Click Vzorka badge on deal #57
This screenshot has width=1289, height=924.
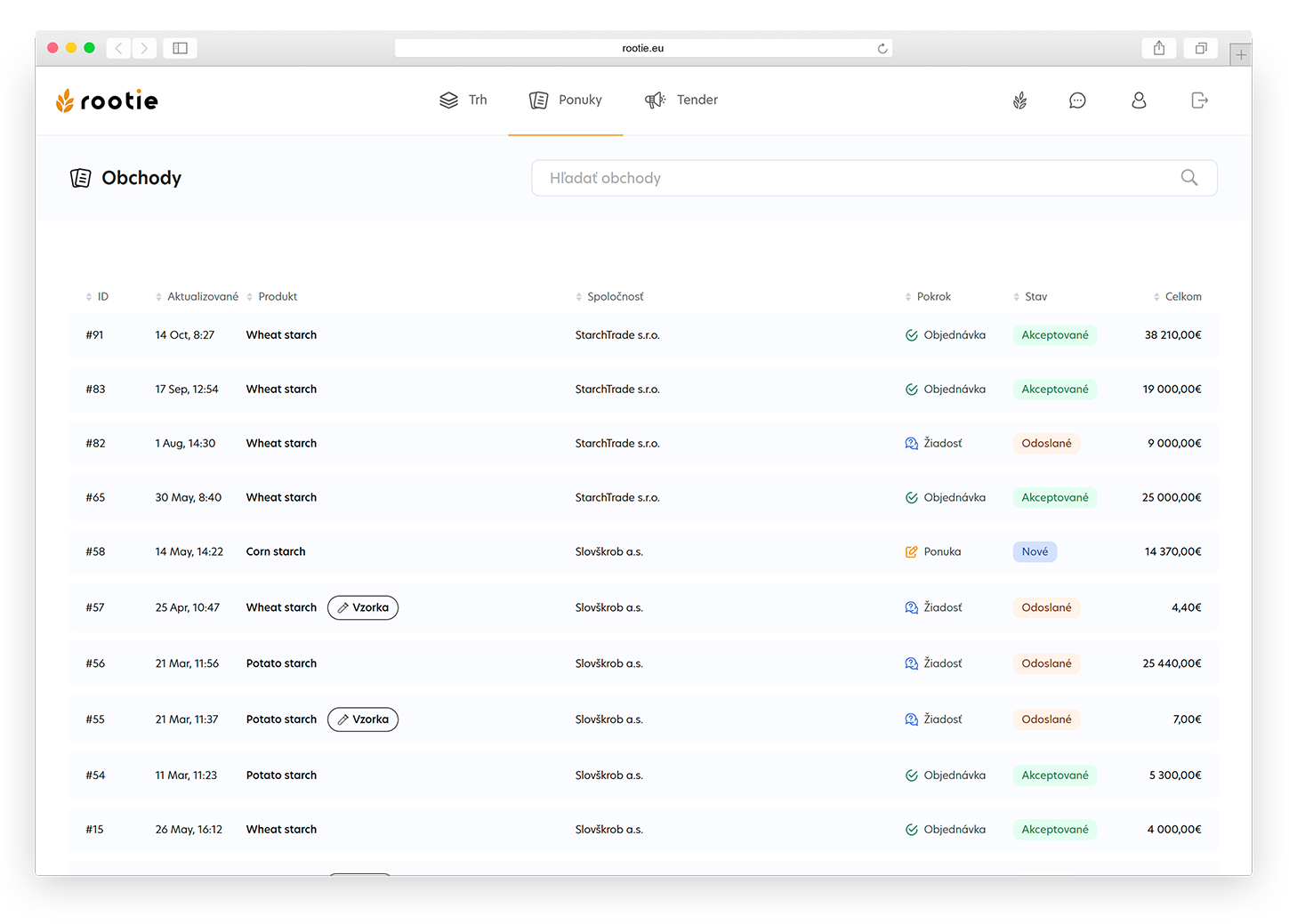pos(363,607)
